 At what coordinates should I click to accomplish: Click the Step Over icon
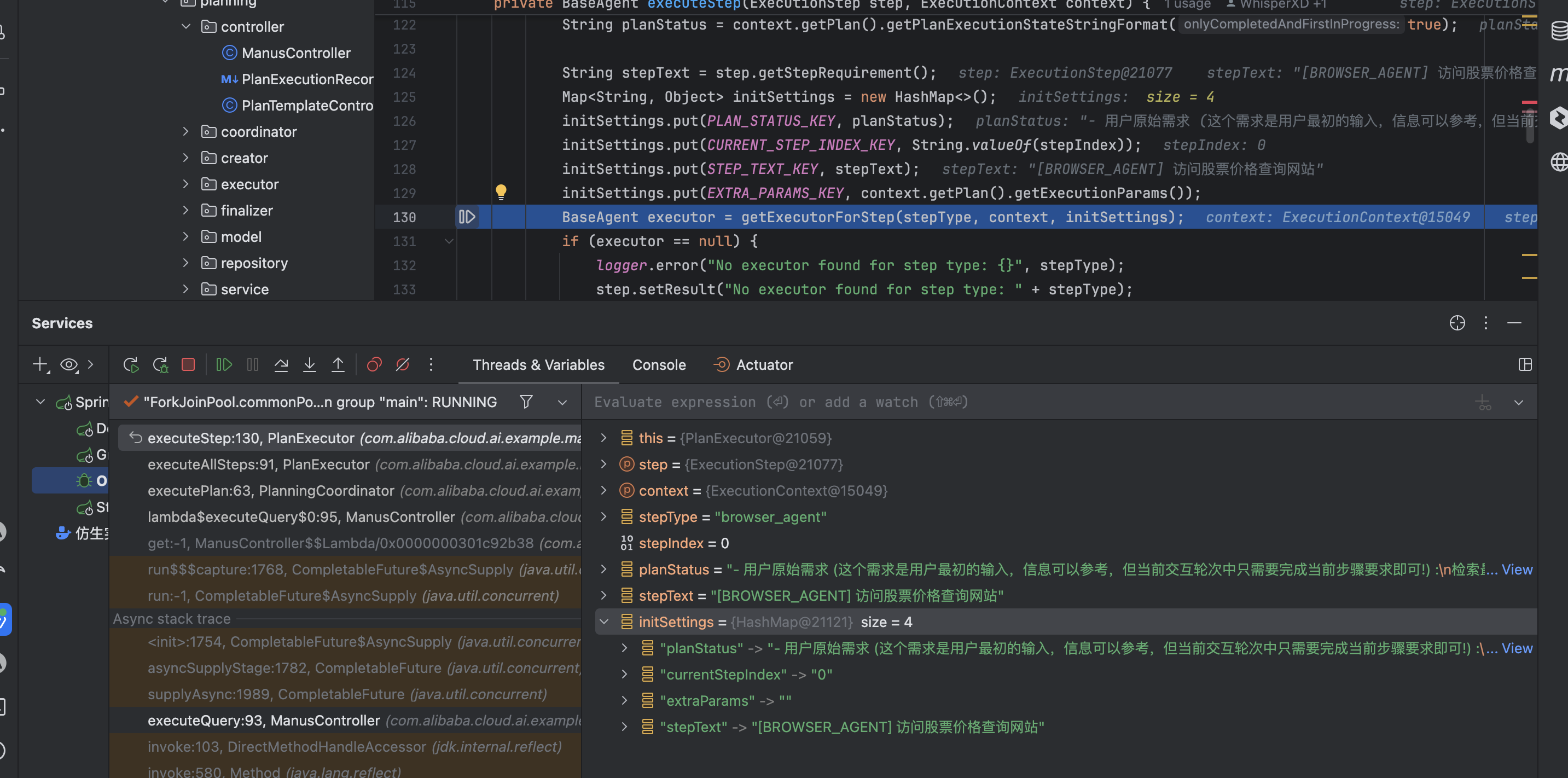point(281,364)
